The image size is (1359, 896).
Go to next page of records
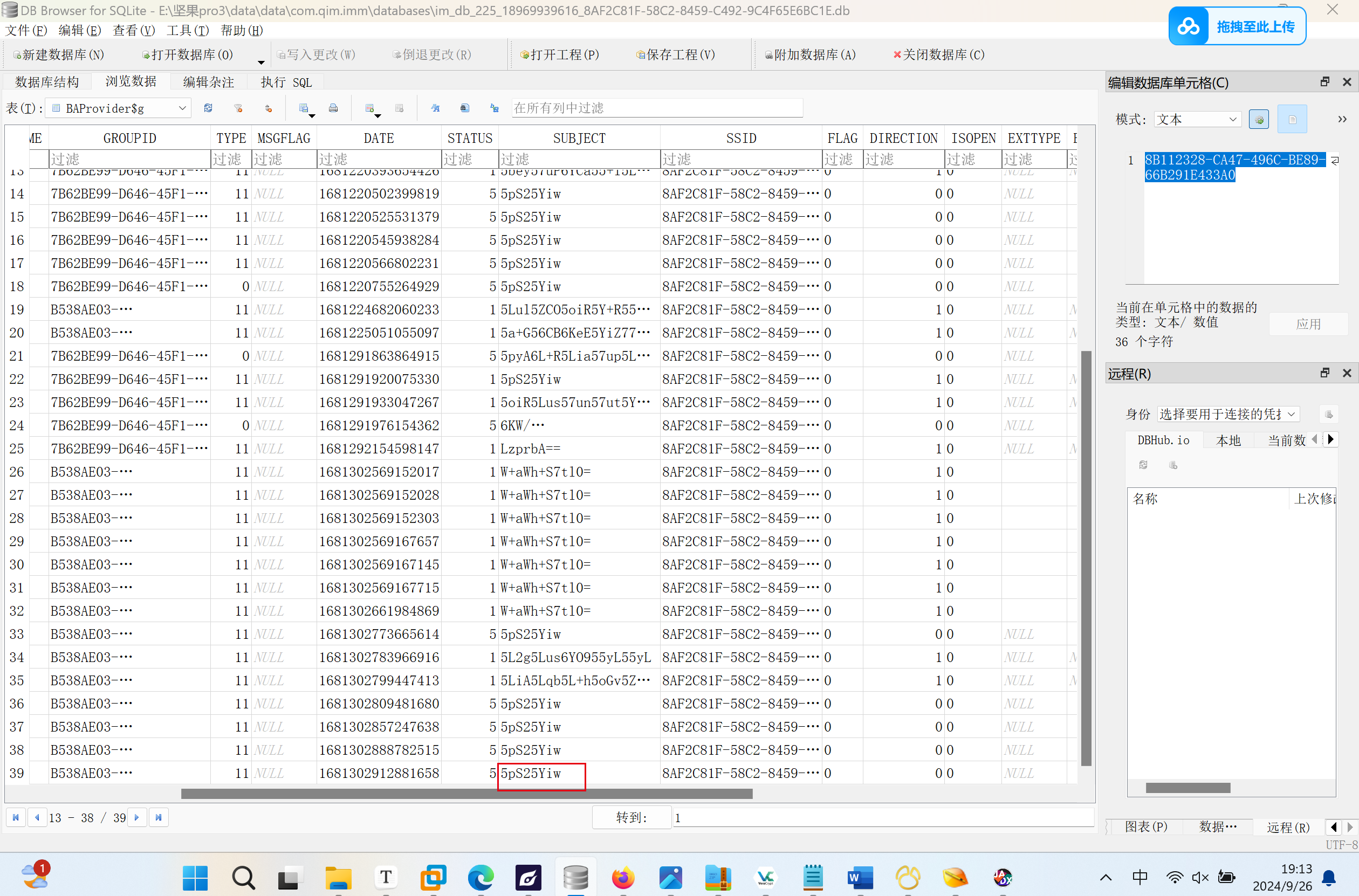click(x=137, y=818)
